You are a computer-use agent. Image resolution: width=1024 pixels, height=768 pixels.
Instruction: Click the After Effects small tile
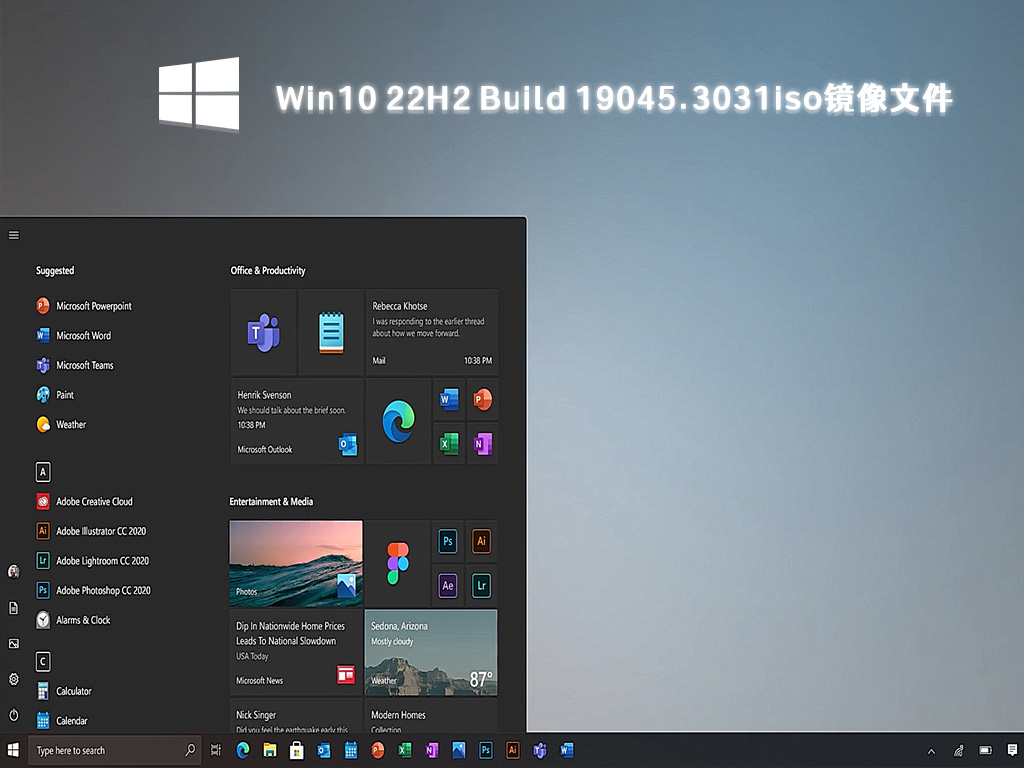pyautogui.click(x=448, y=586)
